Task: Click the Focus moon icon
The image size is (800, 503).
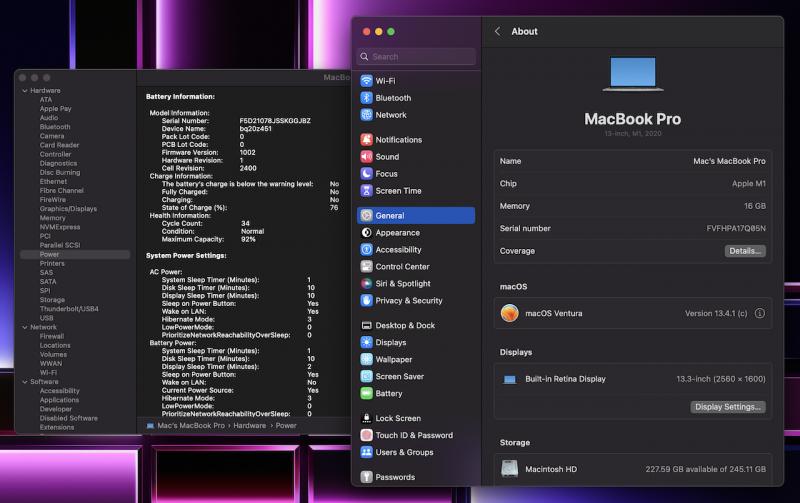Action: click(366, 173)
